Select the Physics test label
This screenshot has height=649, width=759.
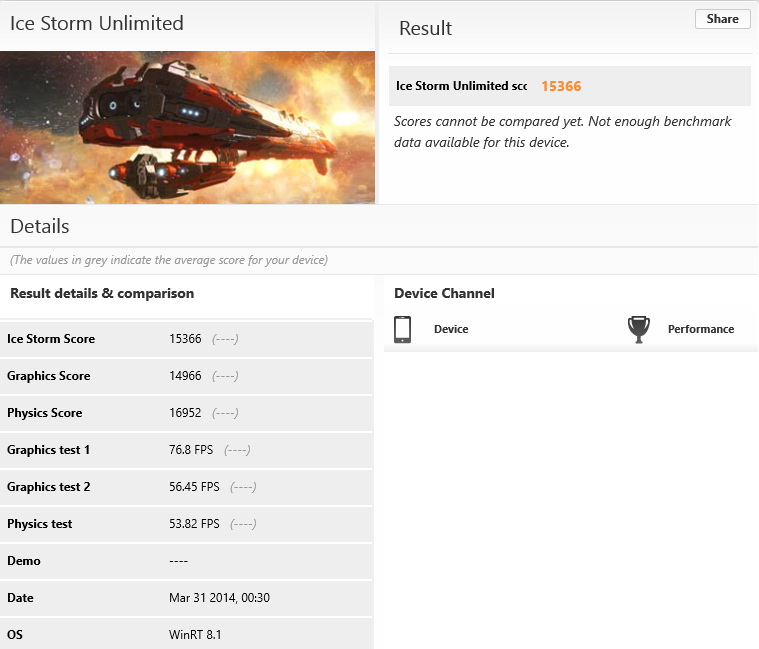40,524
